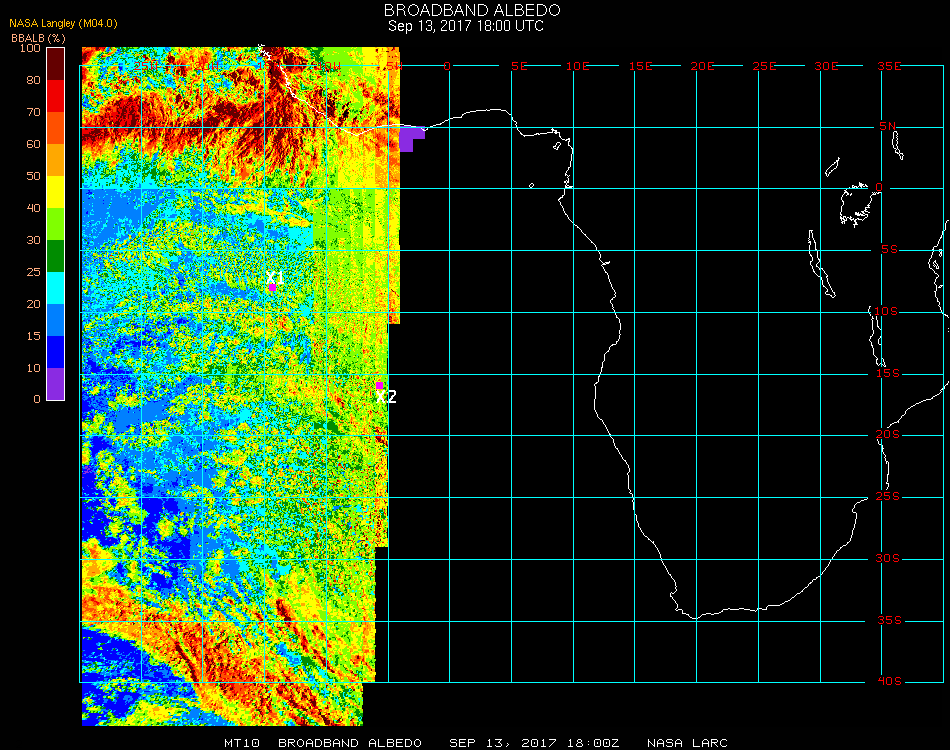
Task: Click the magenta X1 marker point
Action: (x=272, y=287)
